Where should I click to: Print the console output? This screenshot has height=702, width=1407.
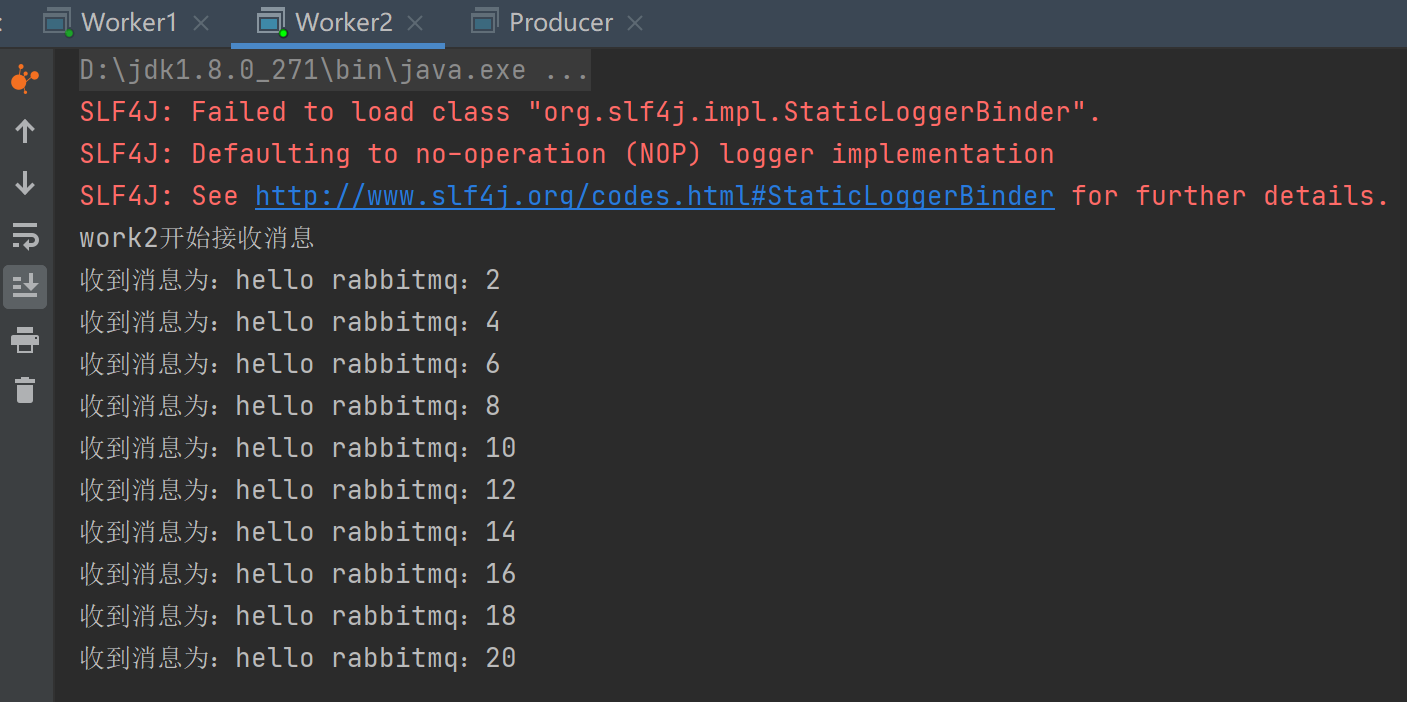pyautogui.click(x=25, y=341)
